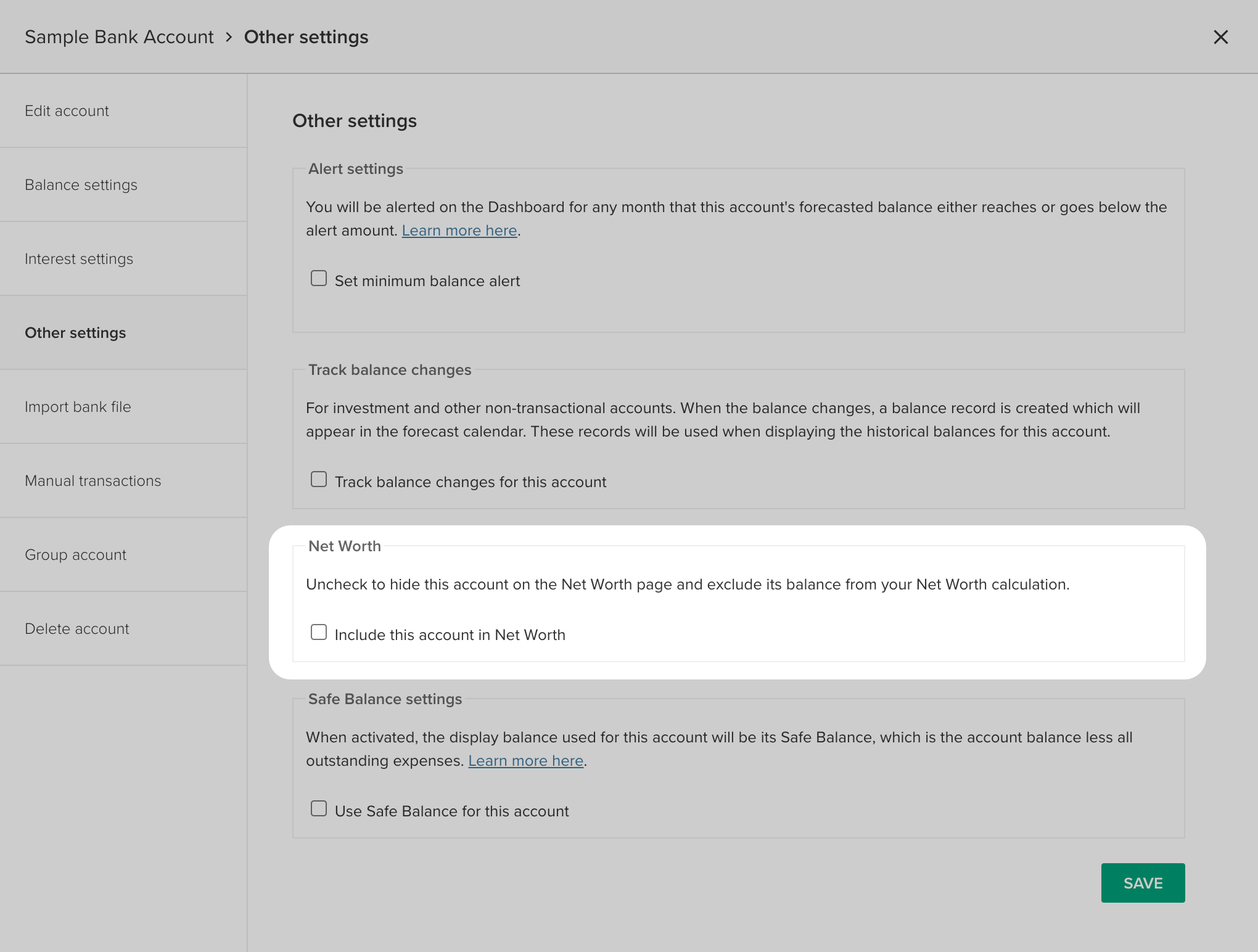Screen dimensions: 1258x952
Task: Open Learn more link in Alert settings
Action: [x=459, y=231]
